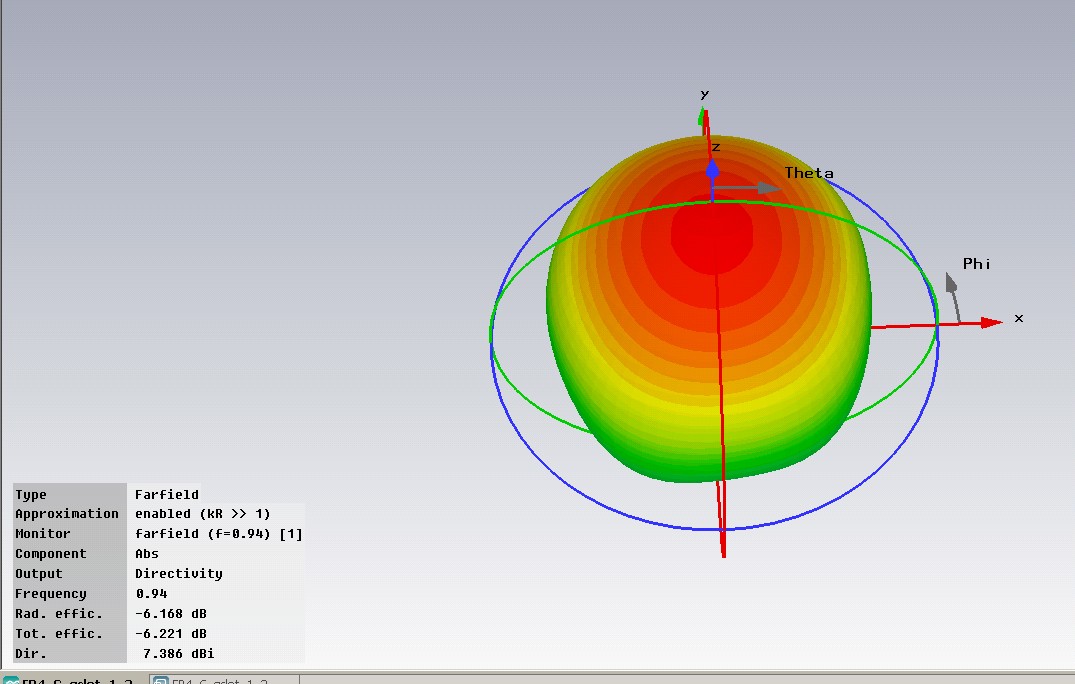This screenshot has height=684, width=1075.
Task: Click the 'Component' row label
Action: [51, 553]
